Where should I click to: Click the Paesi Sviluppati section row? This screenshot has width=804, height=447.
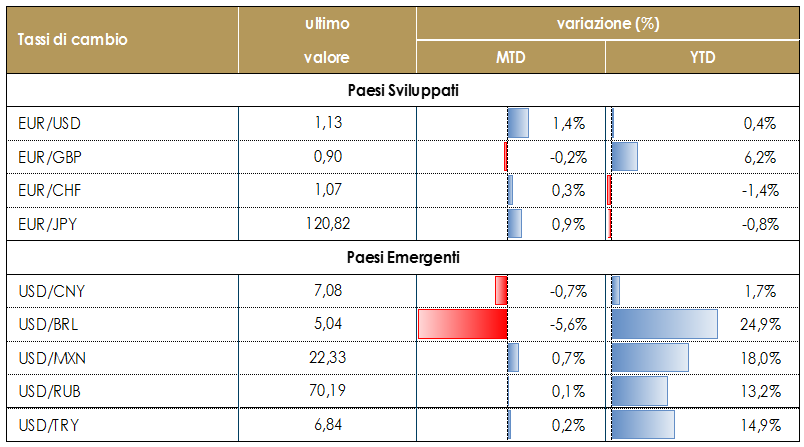402,90
